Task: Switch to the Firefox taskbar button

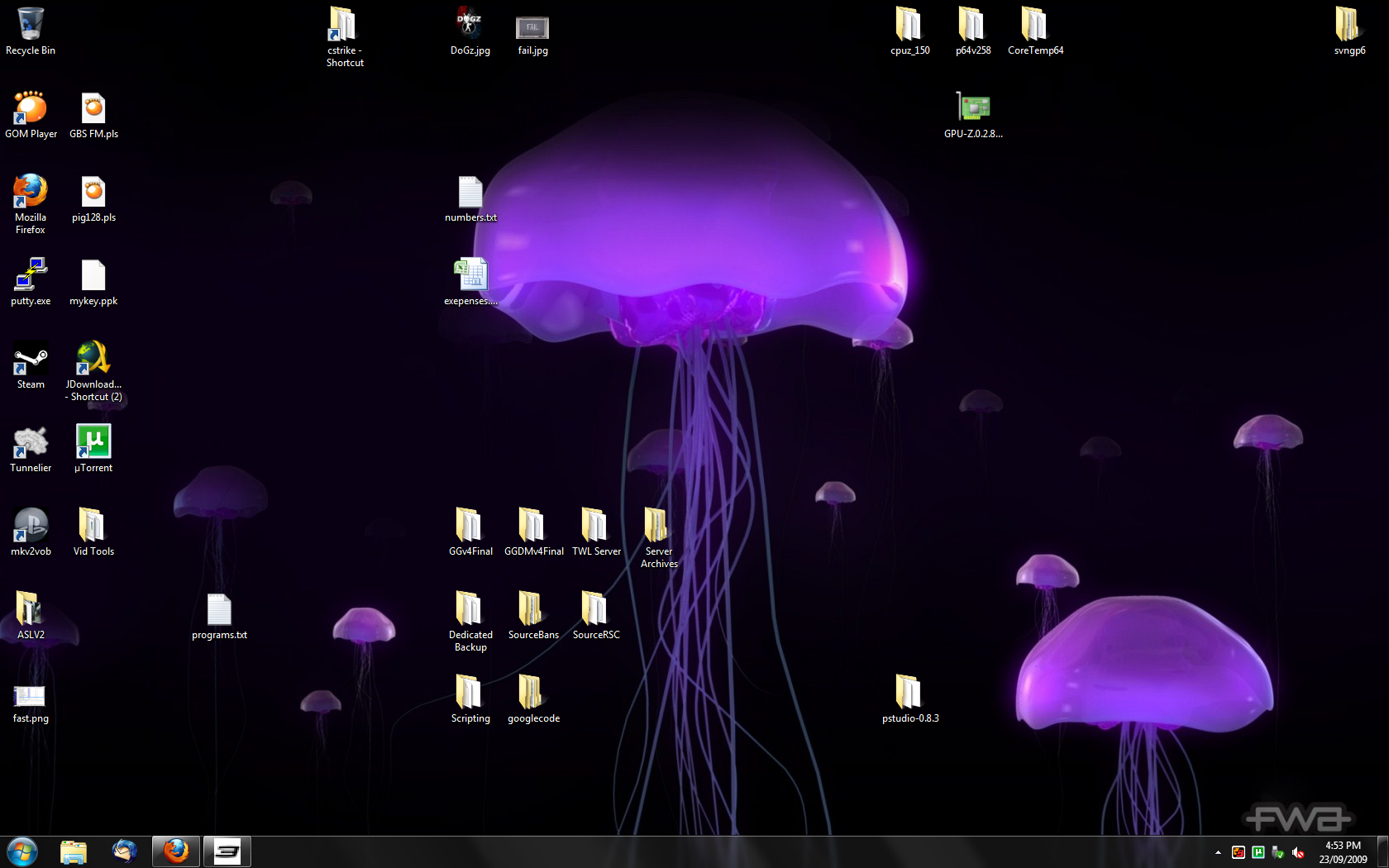Action: coord(176,851)
